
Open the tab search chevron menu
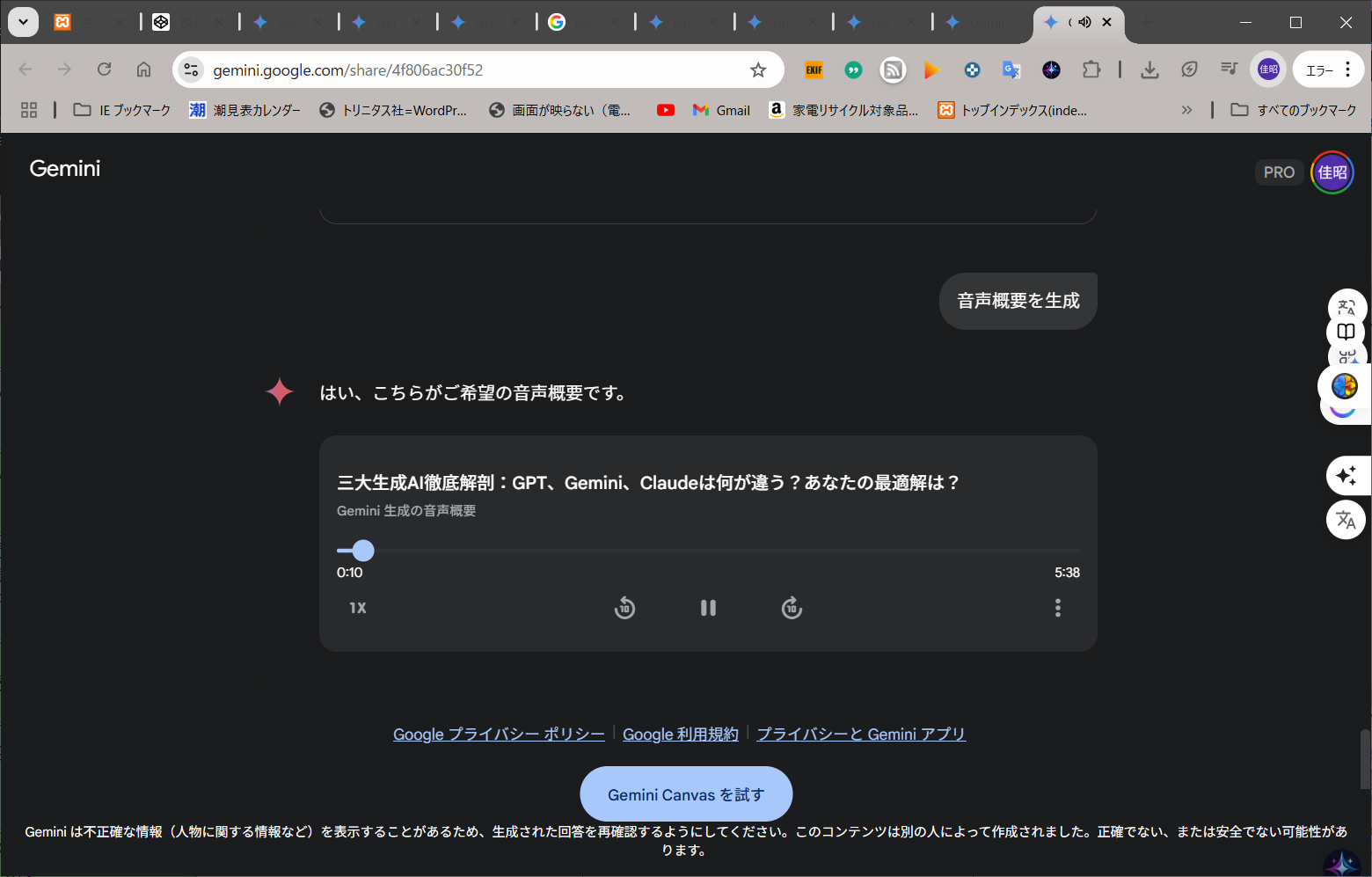point(23,22)
